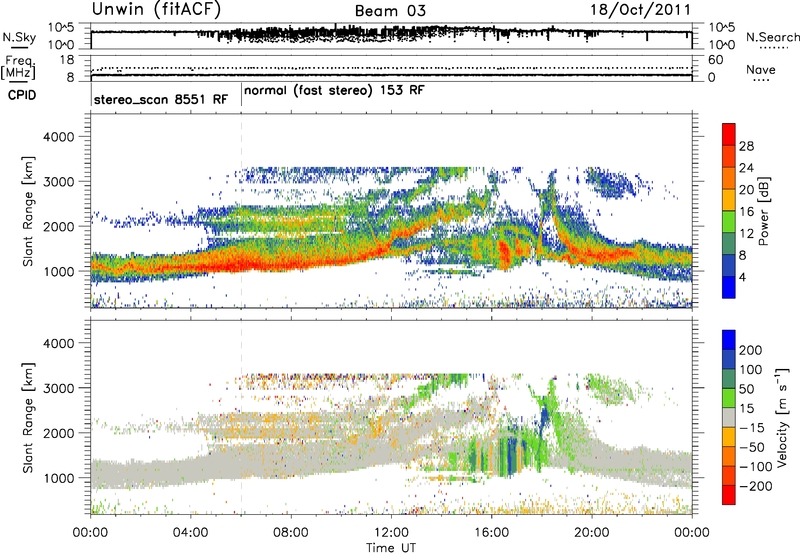Image resolution: width=800 pixels, height=554 pixels.
Task: Click the red bottom of the velocity color bar
Action: [729, 495]
